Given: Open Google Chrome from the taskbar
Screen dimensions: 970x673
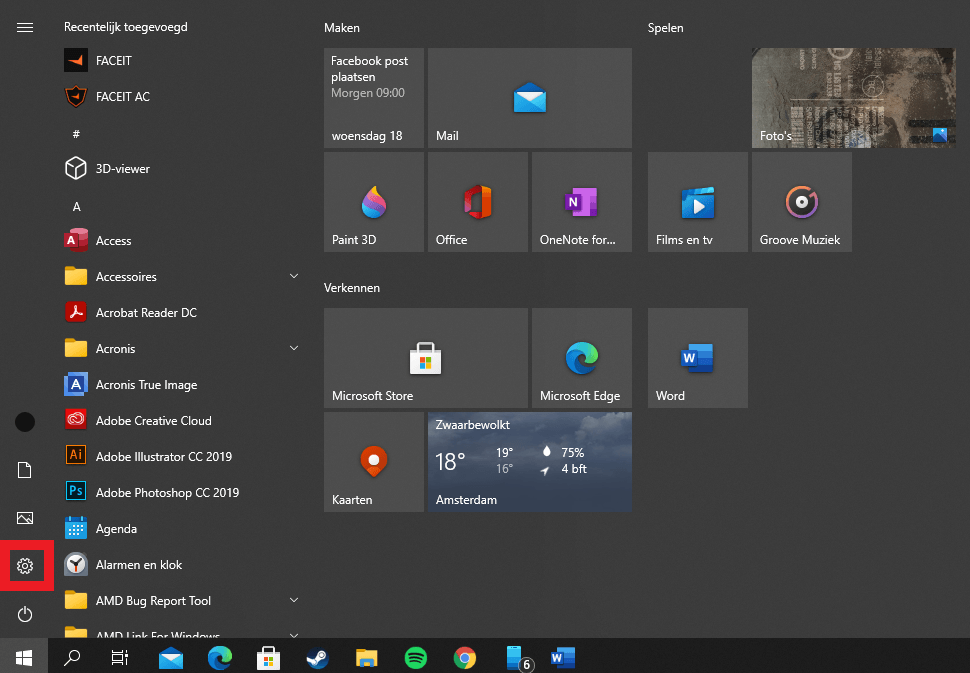Looking at the screenshot, I should [465, 657].
